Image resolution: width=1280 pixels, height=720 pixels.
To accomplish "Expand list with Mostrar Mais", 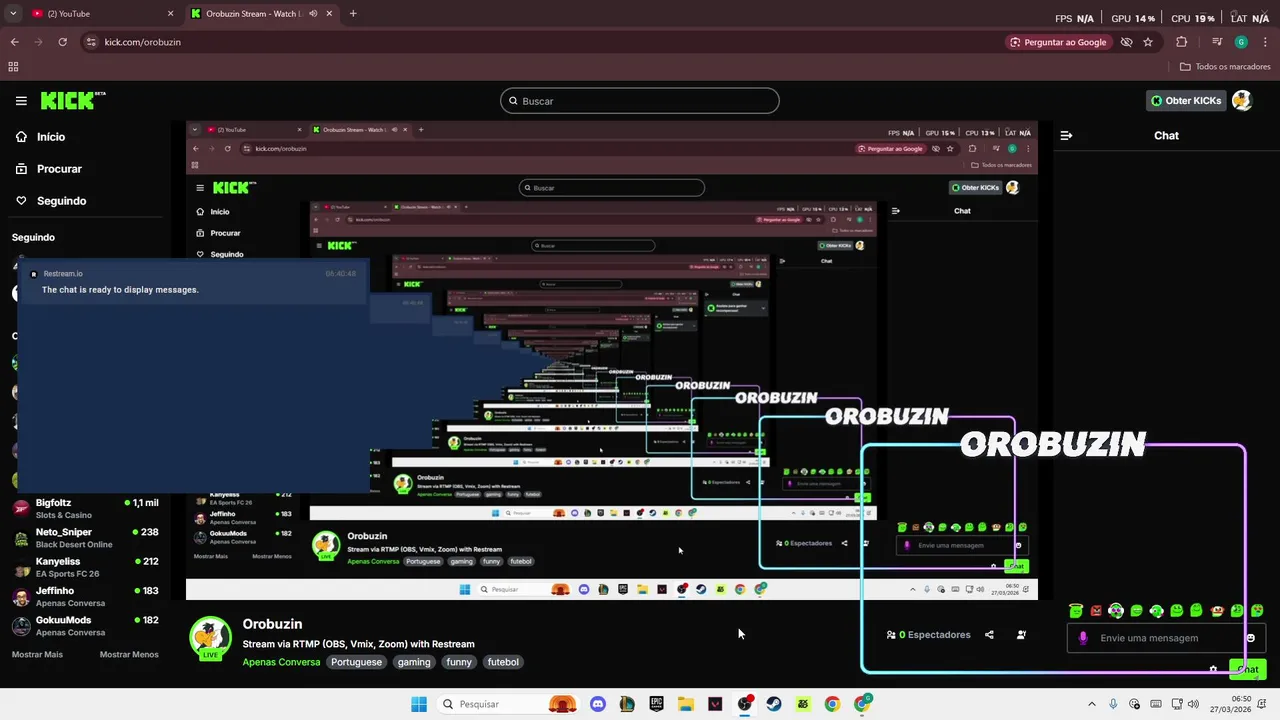I will (x=37, y=654).
